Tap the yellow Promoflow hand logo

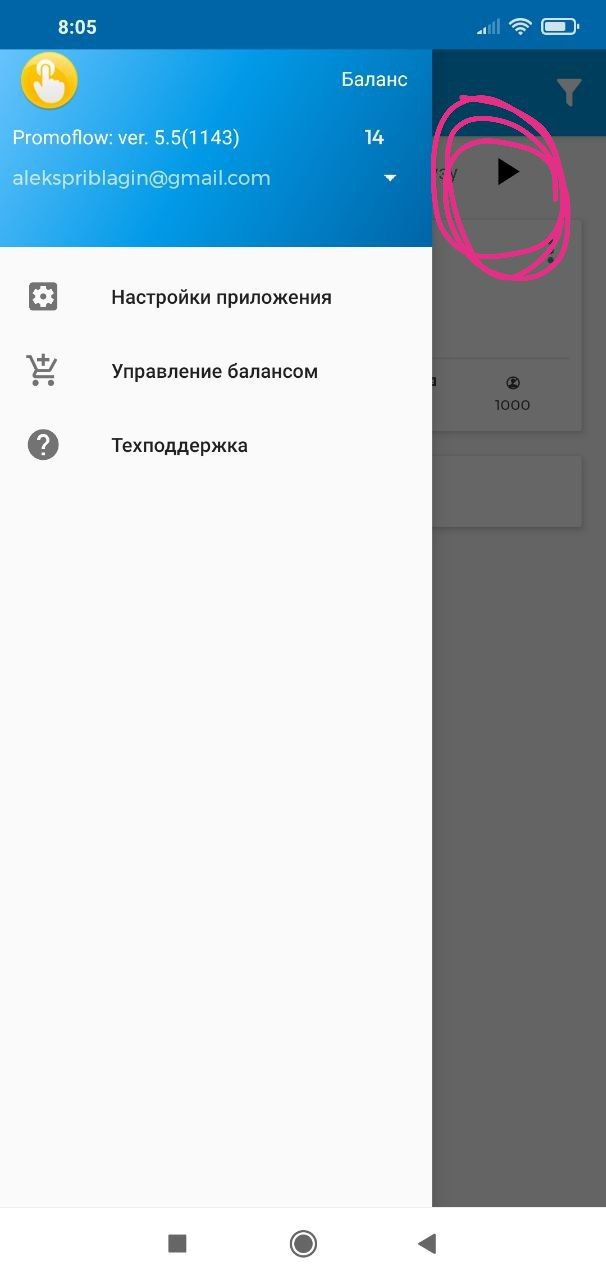[x=49, y=81]
